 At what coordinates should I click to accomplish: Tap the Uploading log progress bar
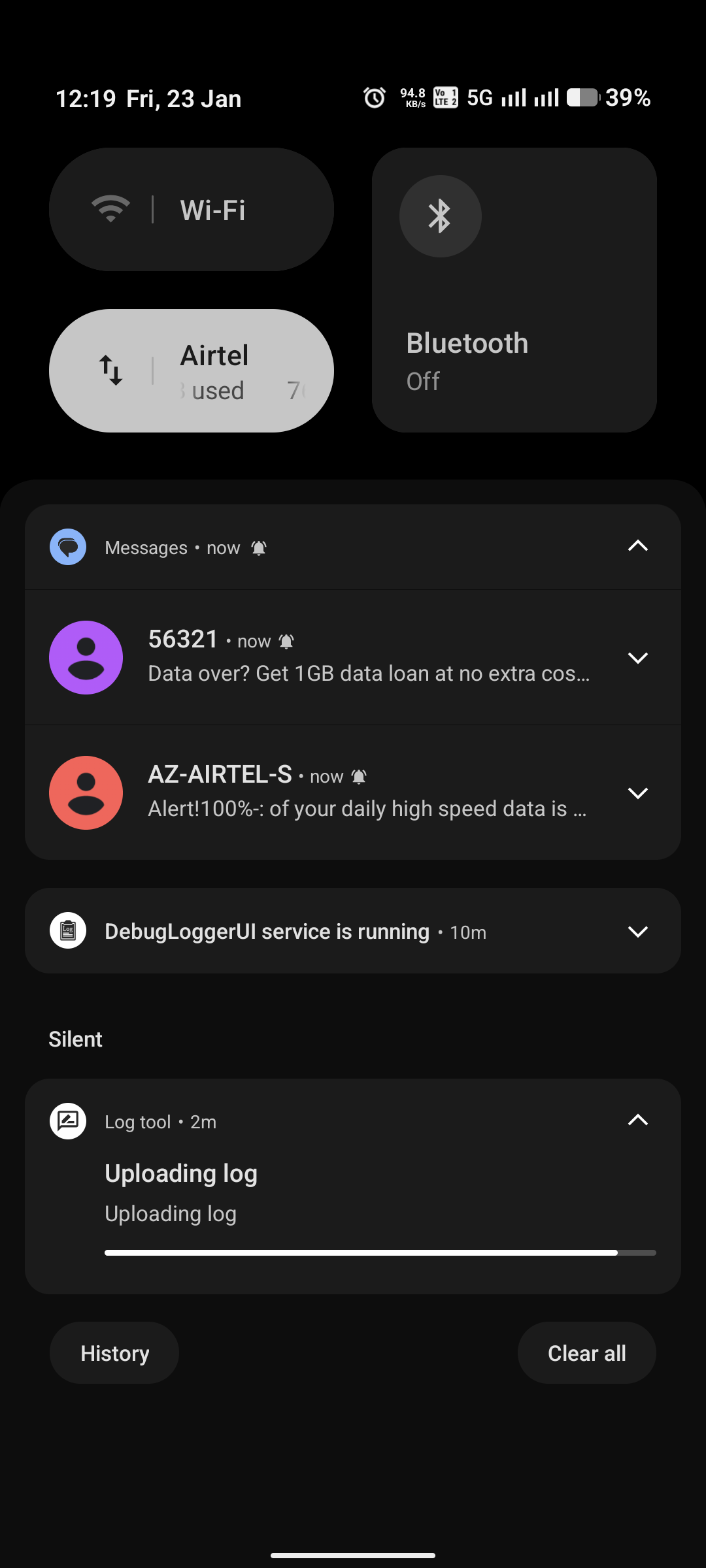pos(380,1252)
